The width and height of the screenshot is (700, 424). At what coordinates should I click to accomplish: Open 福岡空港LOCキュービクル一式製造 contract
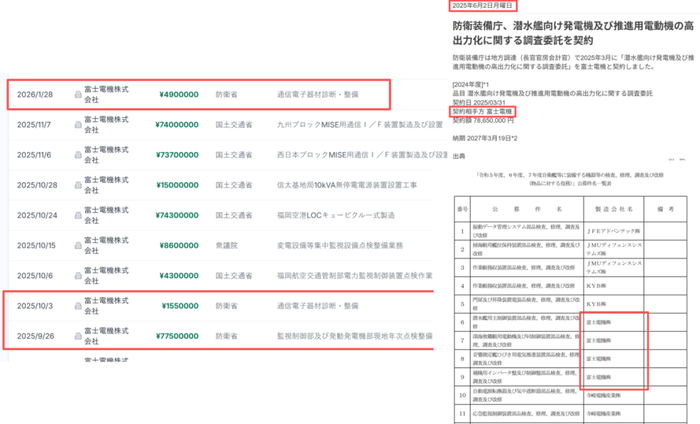[336, 216]
